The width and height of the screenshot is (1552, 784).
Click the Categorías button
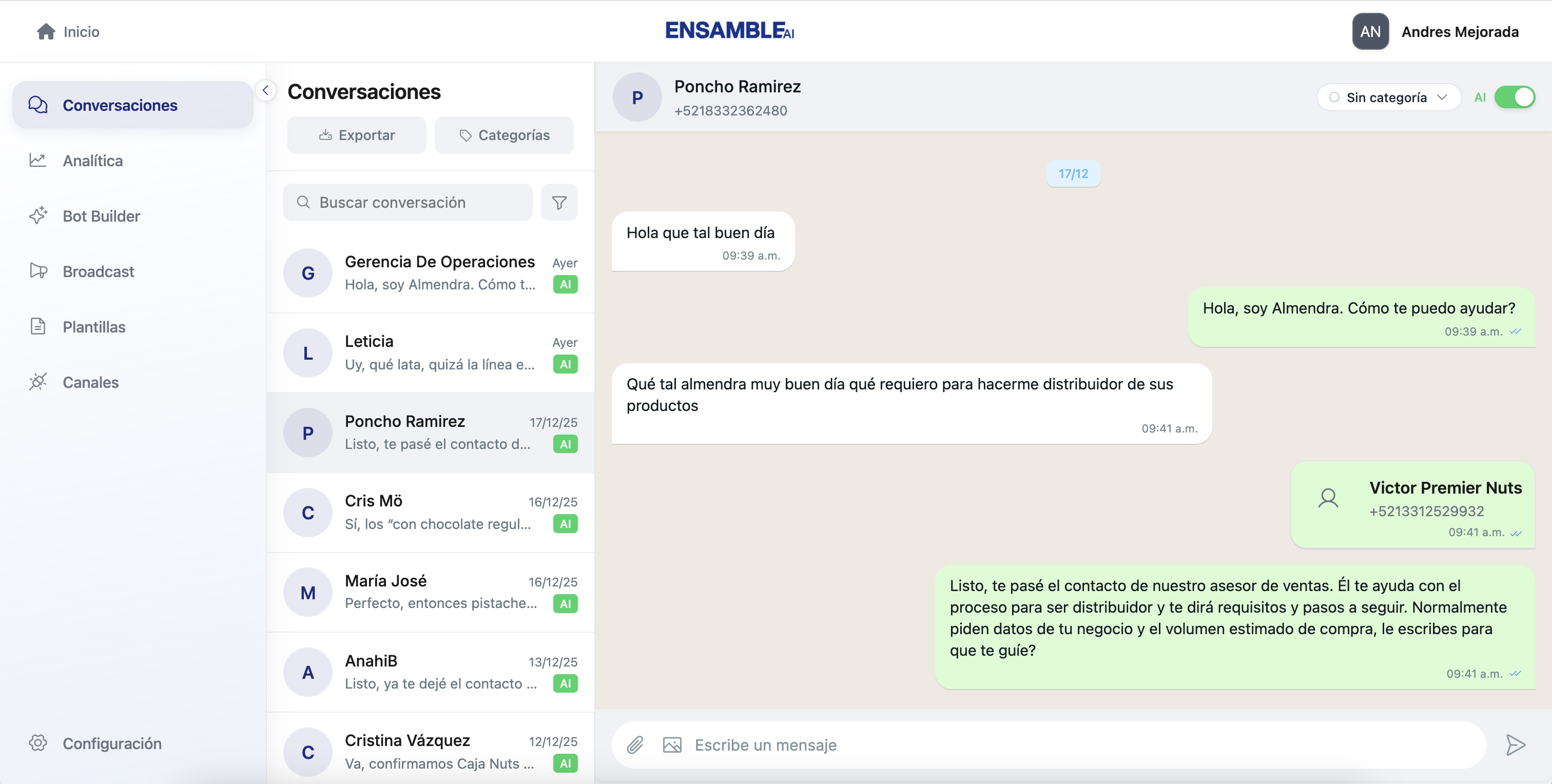[x=503, y=135]
